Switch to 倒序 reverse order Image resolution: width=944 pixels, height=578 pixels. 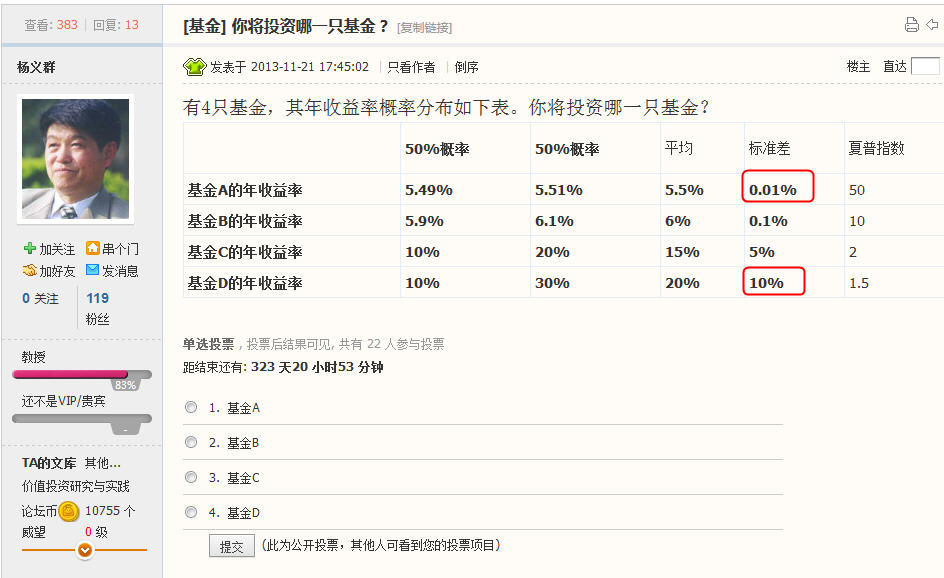coord(467,68)
